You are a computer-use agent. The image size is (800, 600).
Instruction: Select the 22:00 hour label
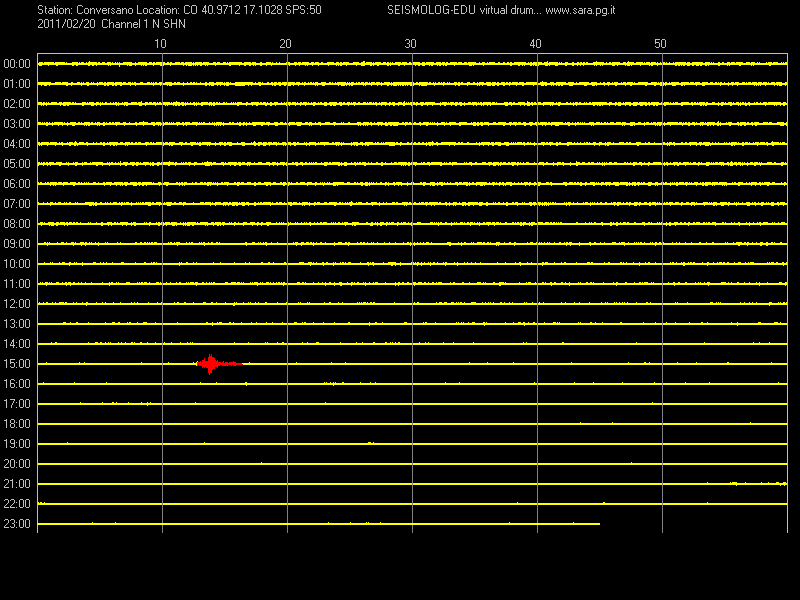(x=17, y=504)
